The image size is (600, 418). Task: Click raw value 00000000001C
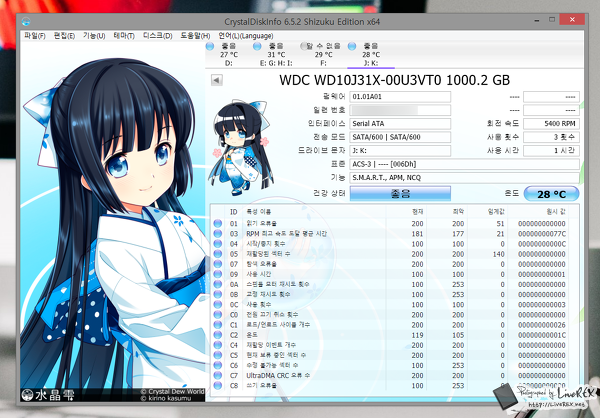click(x=542, y=335)
